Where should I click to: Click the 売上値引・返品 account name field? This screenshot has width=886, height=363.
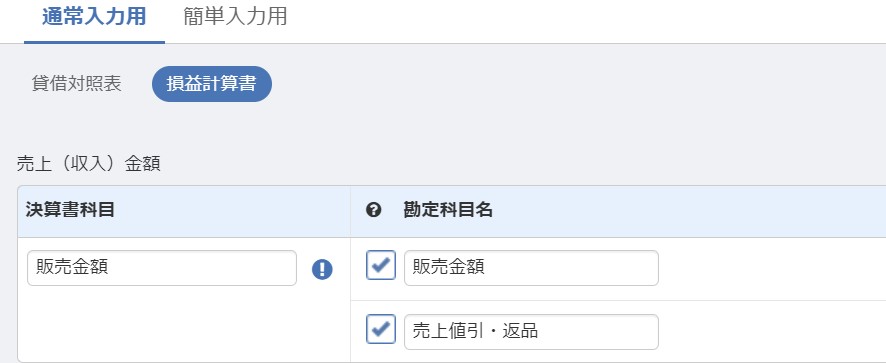click(x=531, y=332)
